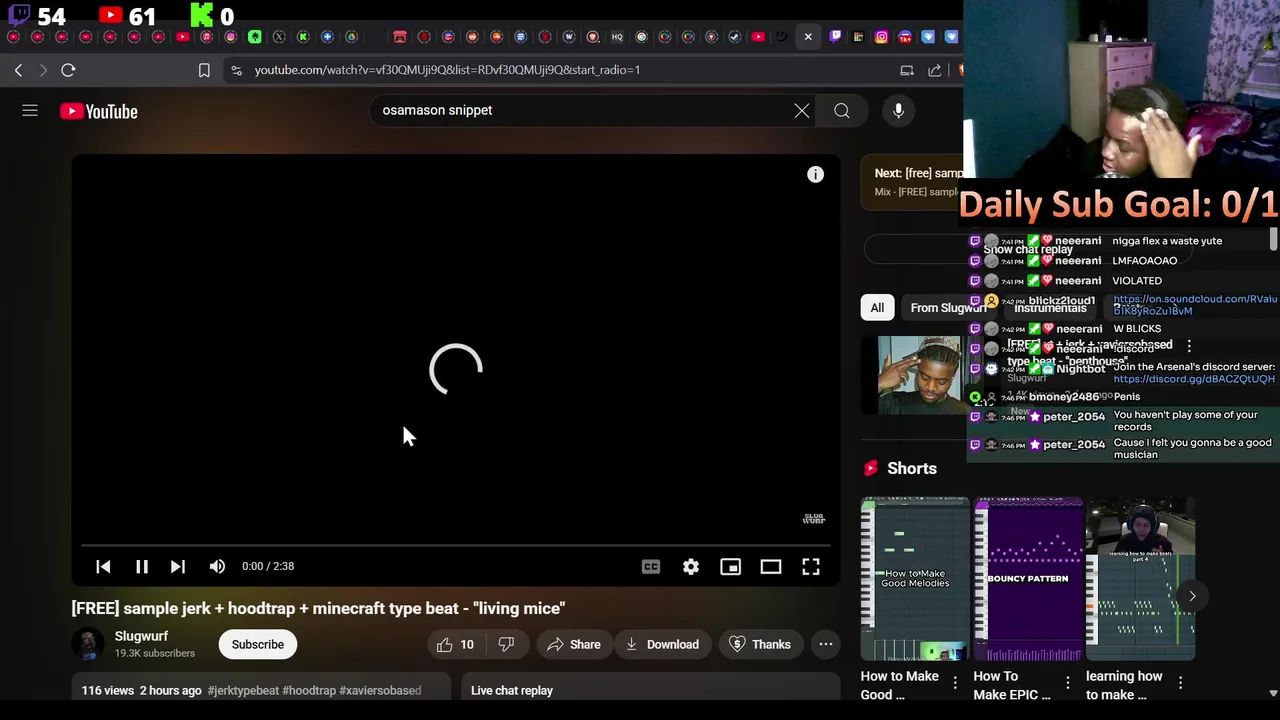Skip to previous video
This screenshot has height=720, width=1280.
103,566
